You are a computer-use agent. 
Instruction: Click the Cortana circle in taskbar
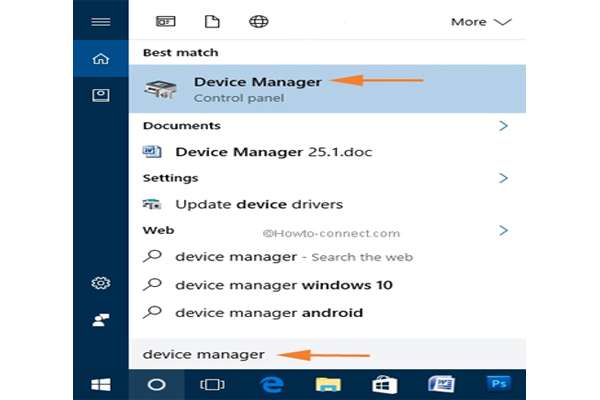[157, 384]
